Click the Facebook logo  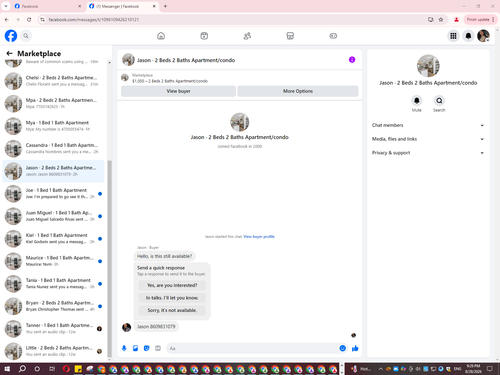pyautogui.click(x=11, y=36)
